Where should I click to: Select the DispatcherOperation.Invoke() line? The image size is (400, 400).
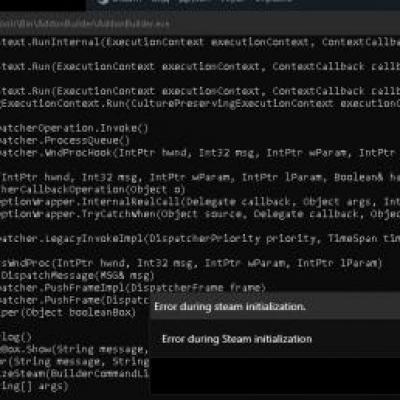(x=74, y=128)
